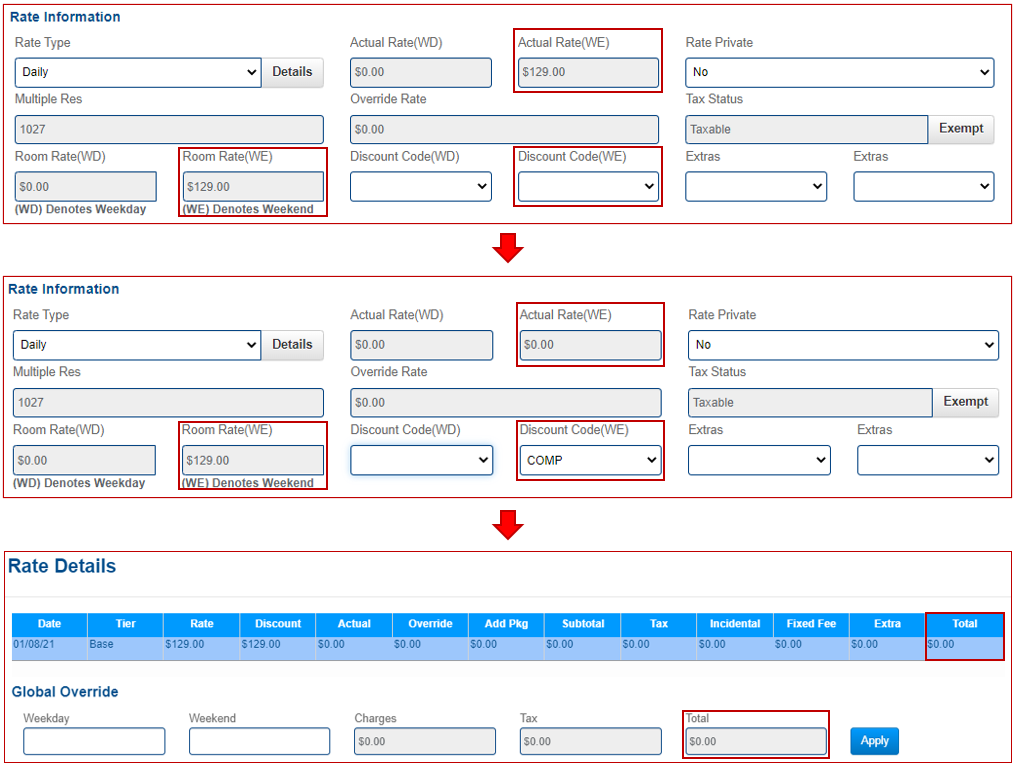The image size is (1019, 770).
Task: Click Exempt button in upper Rate Information panel
Action: coord(961,129)
